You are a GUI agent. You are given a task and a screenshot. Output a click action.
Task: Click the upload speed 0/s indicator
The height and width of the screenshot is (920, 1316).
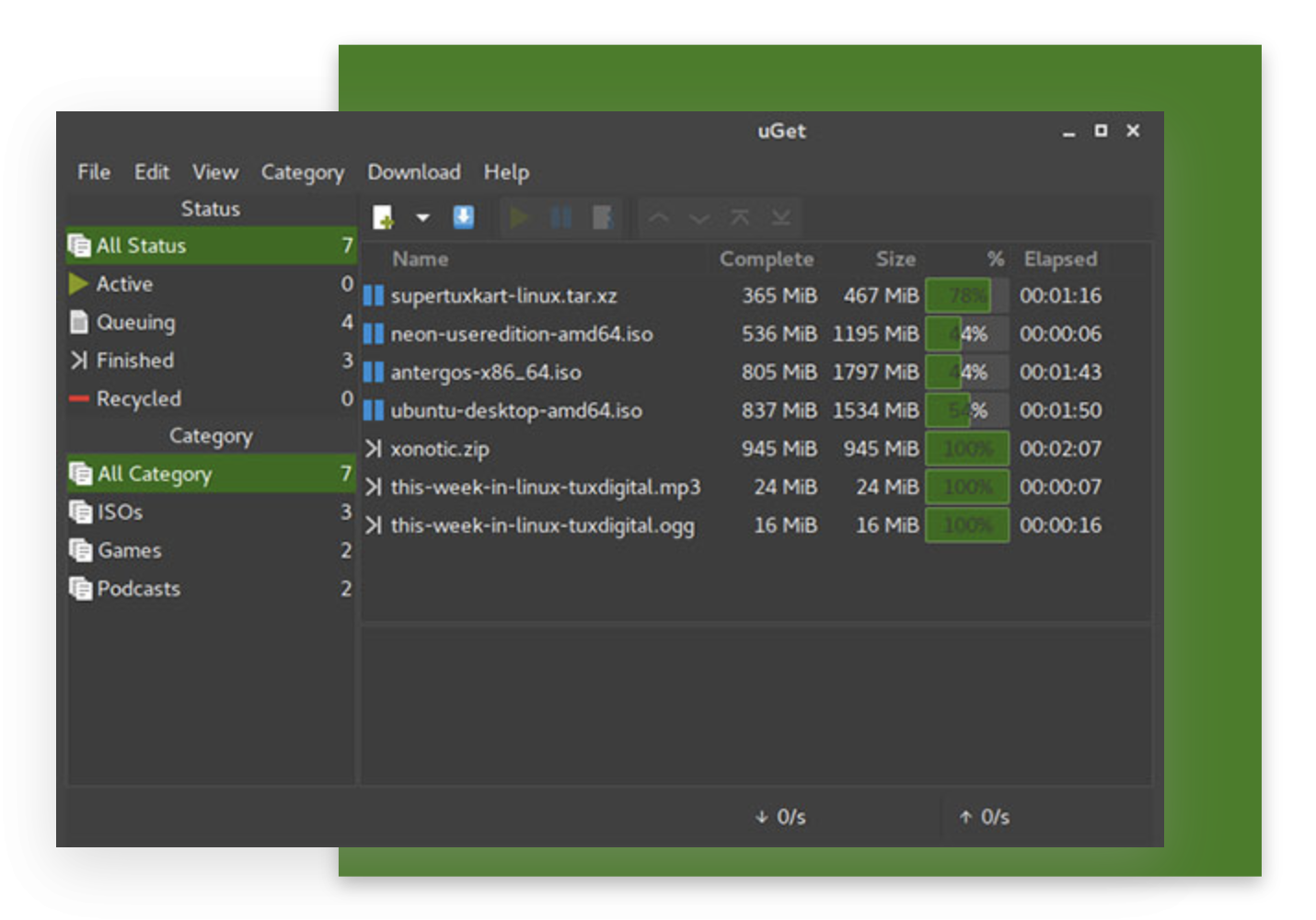coord(985,817)
